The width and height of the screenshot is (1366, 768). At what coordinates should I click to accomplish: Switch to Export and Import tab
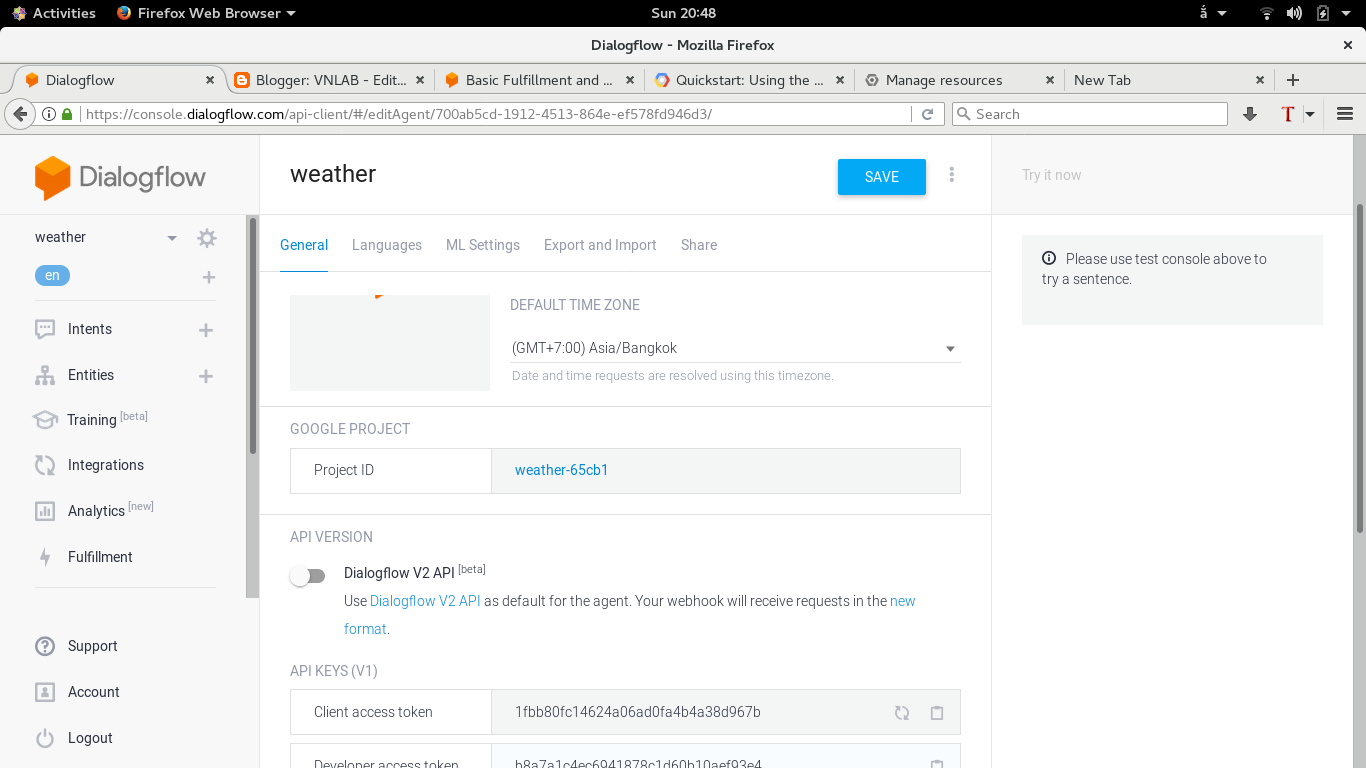pyautogui.click(x=600, y=245)
